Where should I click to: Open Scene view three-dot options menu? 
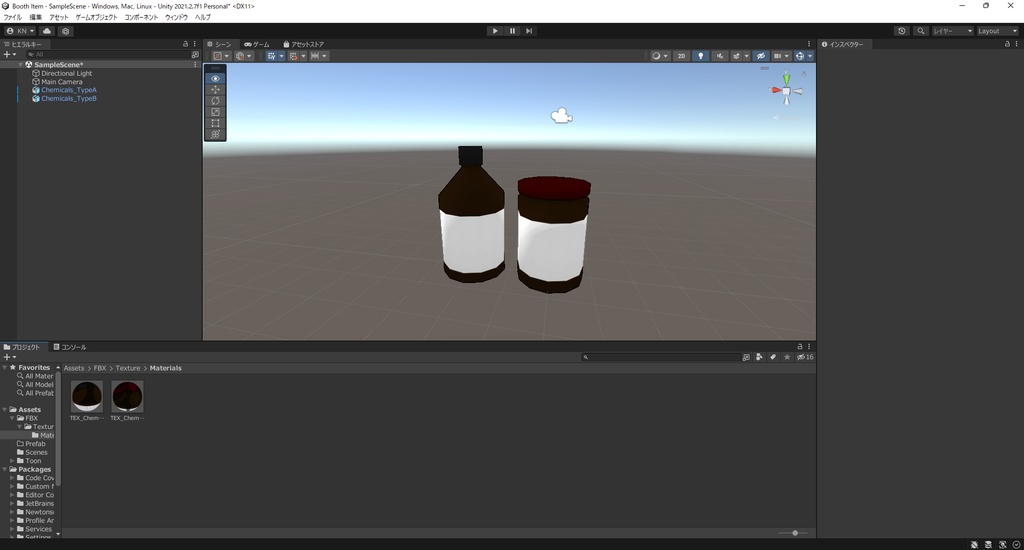[809, 44]
